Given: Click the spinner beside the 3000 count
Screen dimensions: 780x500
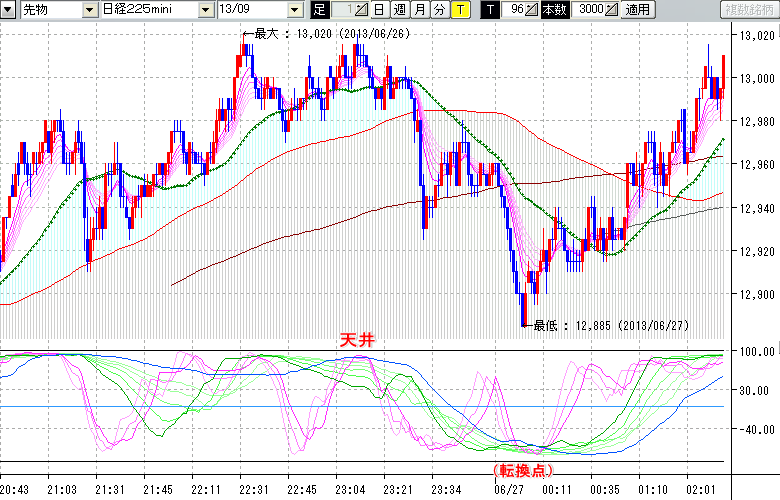Looking at the screenshot, I should click(x=611, y=10).
